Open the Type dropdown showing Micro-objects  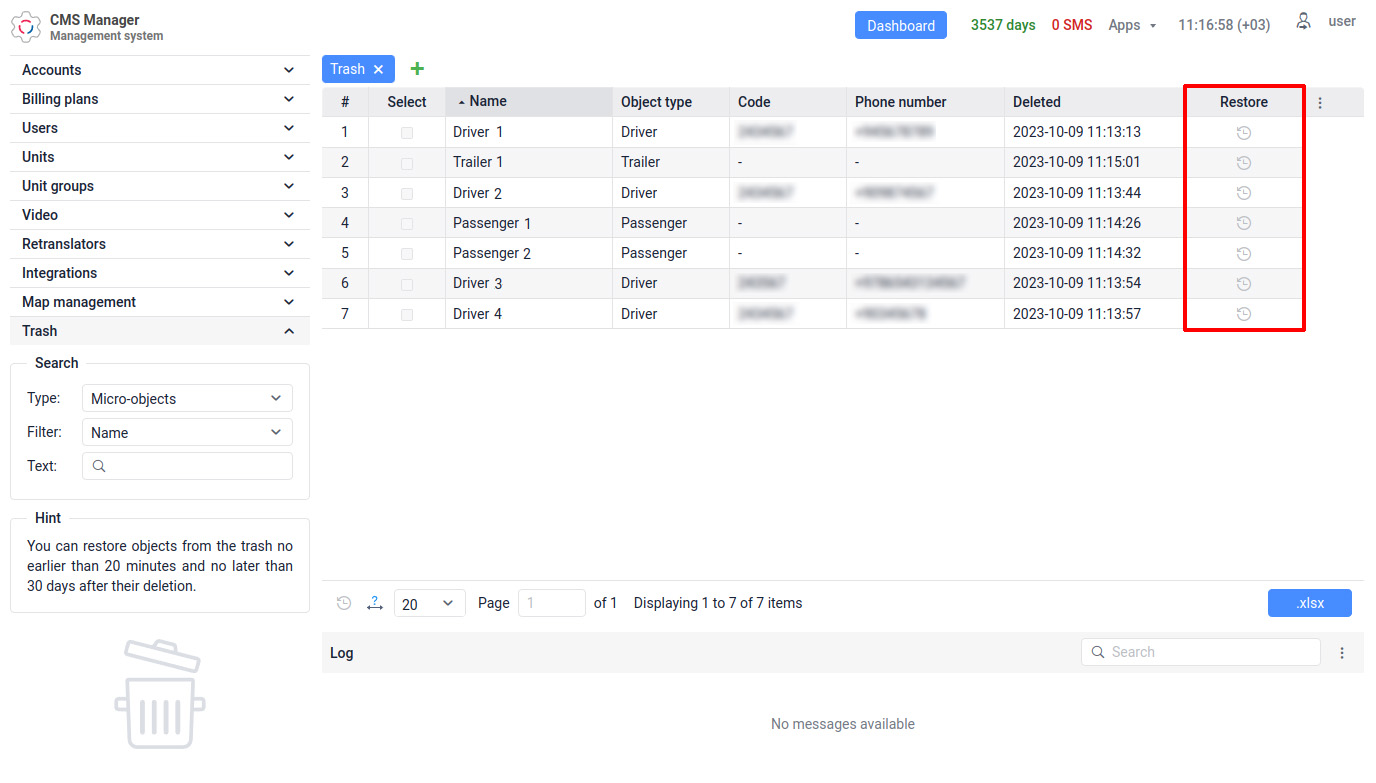click(x=187, y=398)
